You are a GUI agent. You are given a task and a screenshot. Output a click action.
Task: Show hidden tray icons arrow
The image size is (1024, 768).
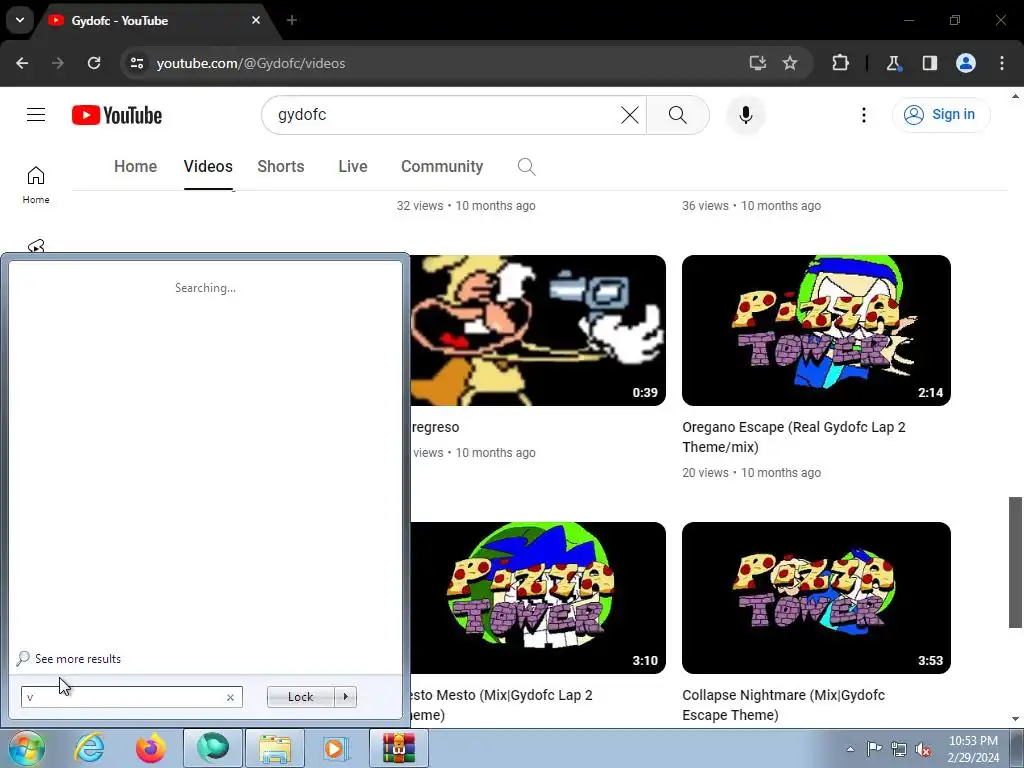tap(850, 749)
